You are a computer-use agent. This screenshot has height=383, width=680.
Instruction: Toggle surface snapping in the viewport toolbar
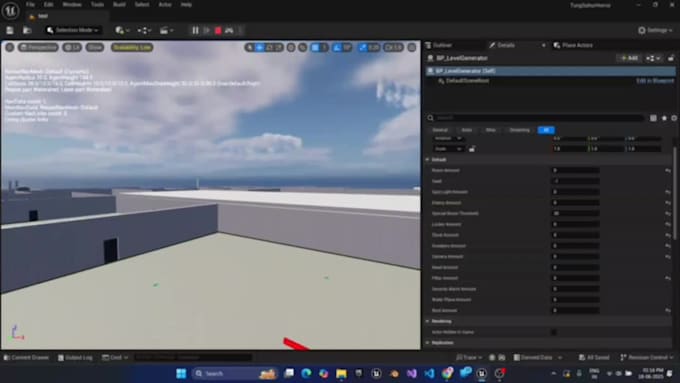[x=303, y=47]
